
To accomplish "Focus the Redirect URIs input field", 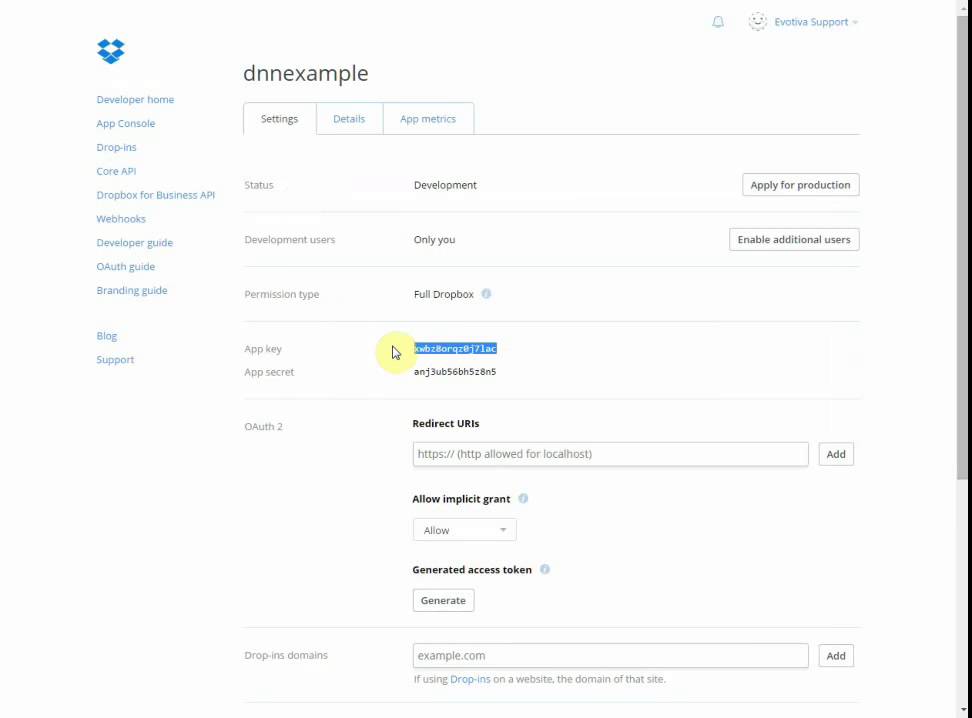I will [611, 454].
